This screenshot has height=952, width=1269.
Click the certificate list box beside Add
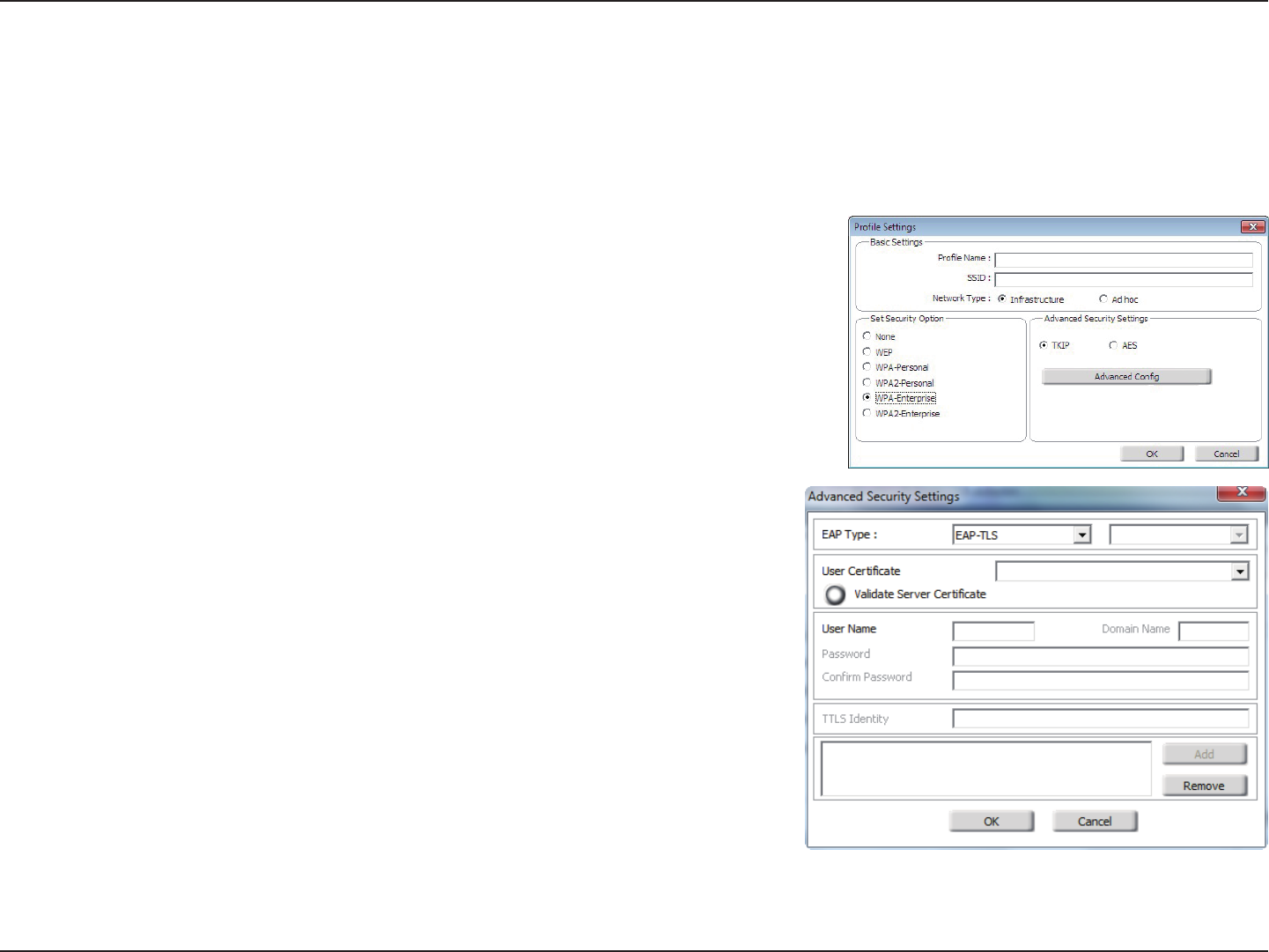click(x=986, y=769)
